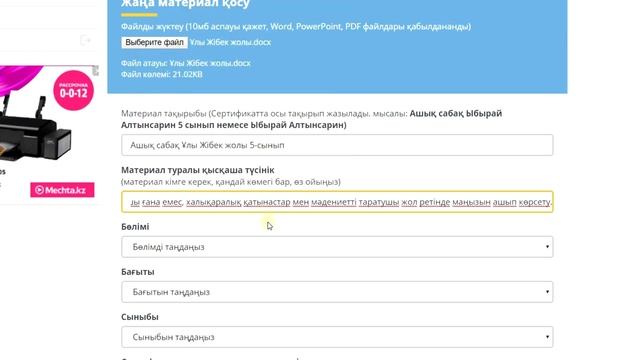Open the 'Сыныбын таңдаңыз' dropdown
This screenshot has width=640, height=360.
(x=337, y=337)
